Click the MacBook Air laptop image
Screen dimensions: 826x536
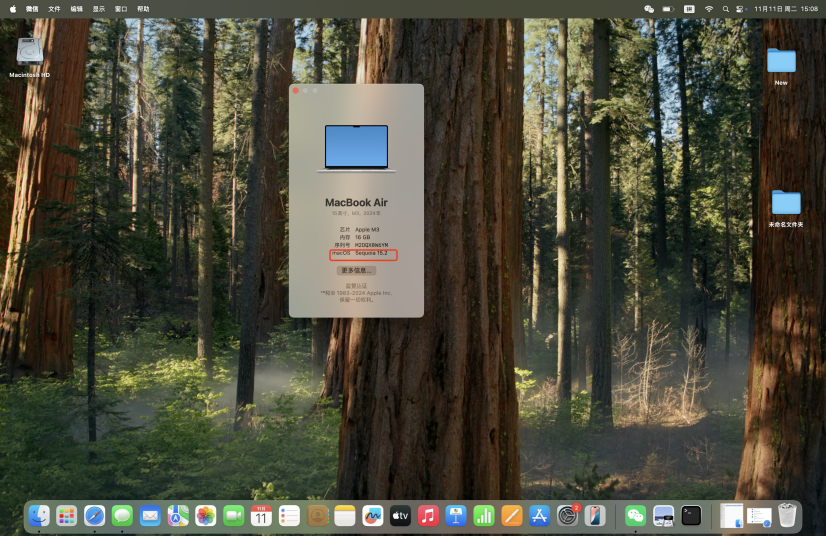(356, 149)
